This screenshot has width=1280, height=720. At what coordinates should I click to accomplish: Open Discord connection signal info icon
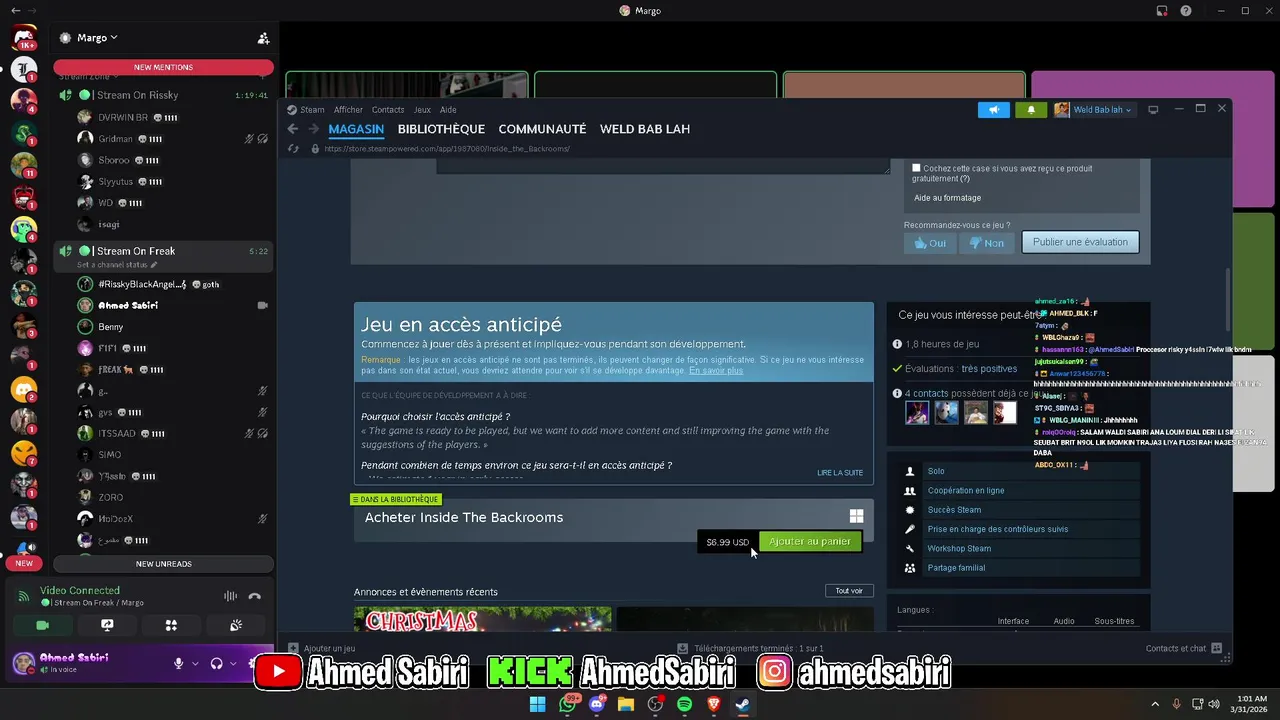click(24, 596)
